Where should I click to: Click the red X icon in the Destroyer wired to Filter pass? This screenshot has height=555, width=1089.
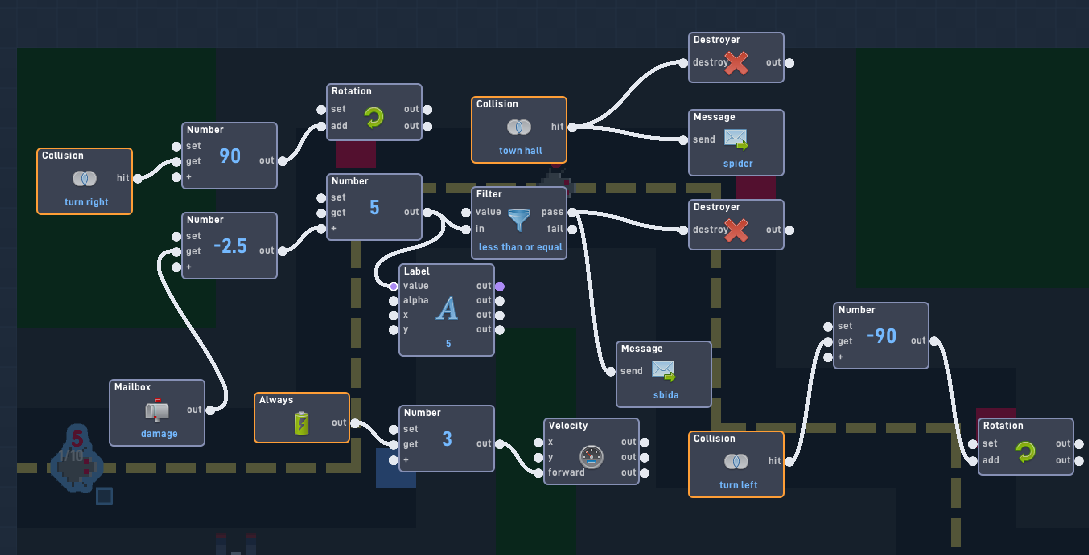click(x=736, y=230)
